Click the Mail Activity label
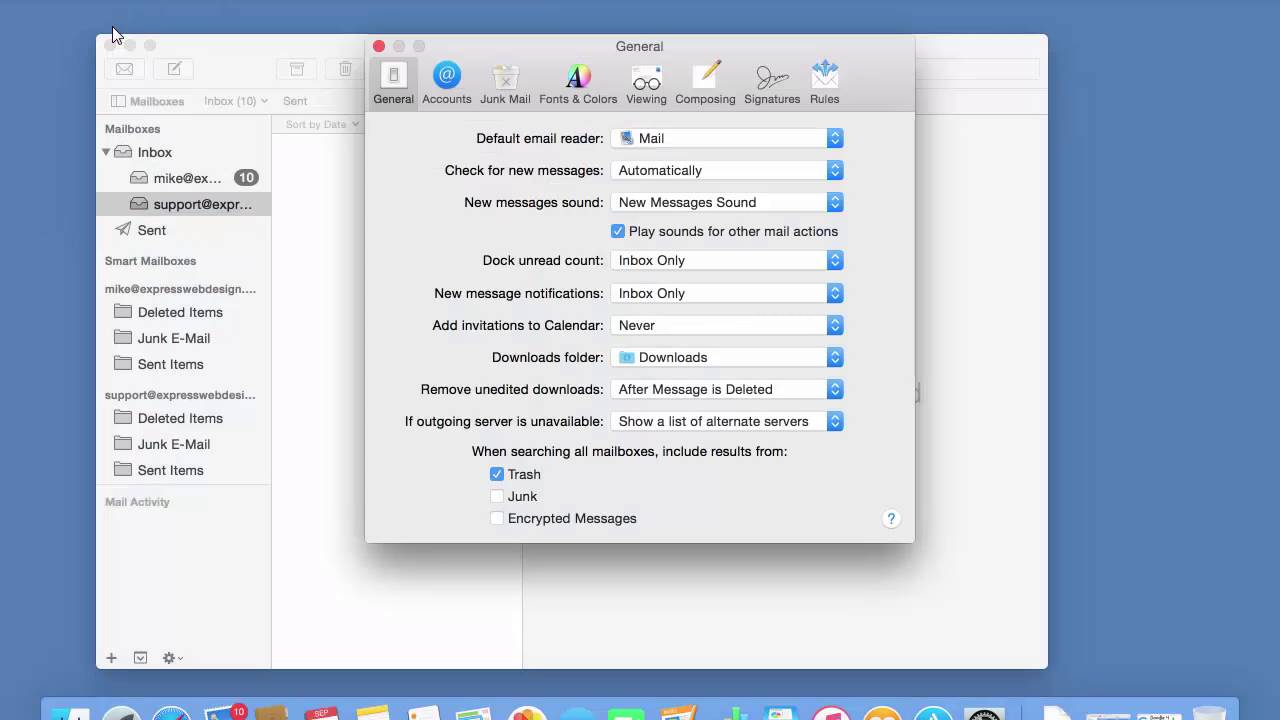 (x=137, y=502)
